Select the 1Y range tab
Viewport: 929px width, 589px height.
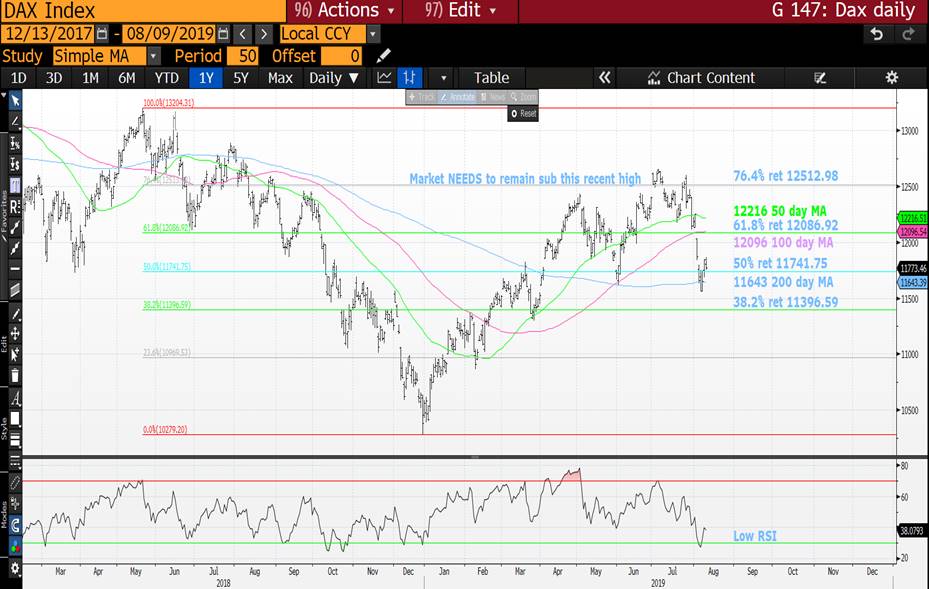pyautogui.click(x=206, y=78)
